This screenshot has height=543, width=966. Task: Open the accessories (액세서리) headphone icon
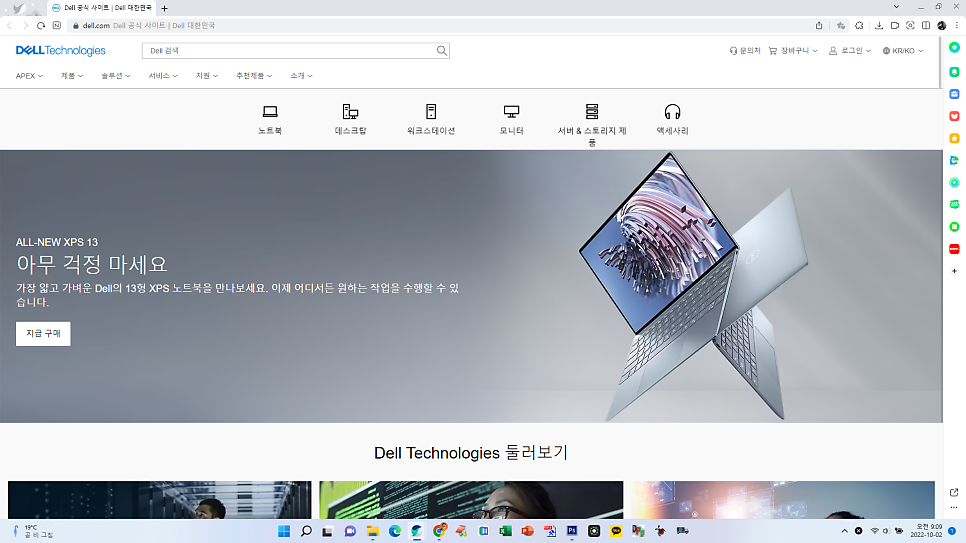(672, 112)
